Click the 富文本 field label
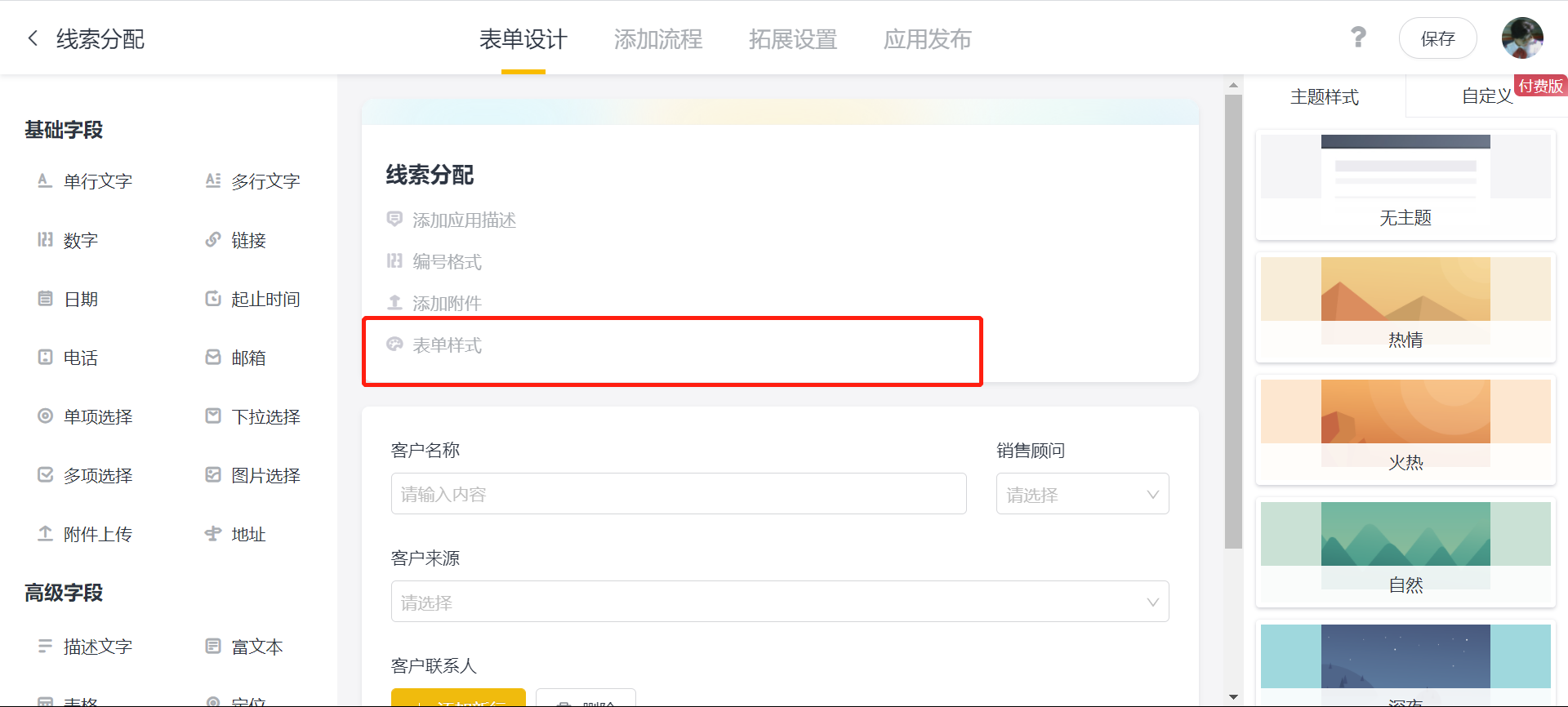 [x=257, y=647]
